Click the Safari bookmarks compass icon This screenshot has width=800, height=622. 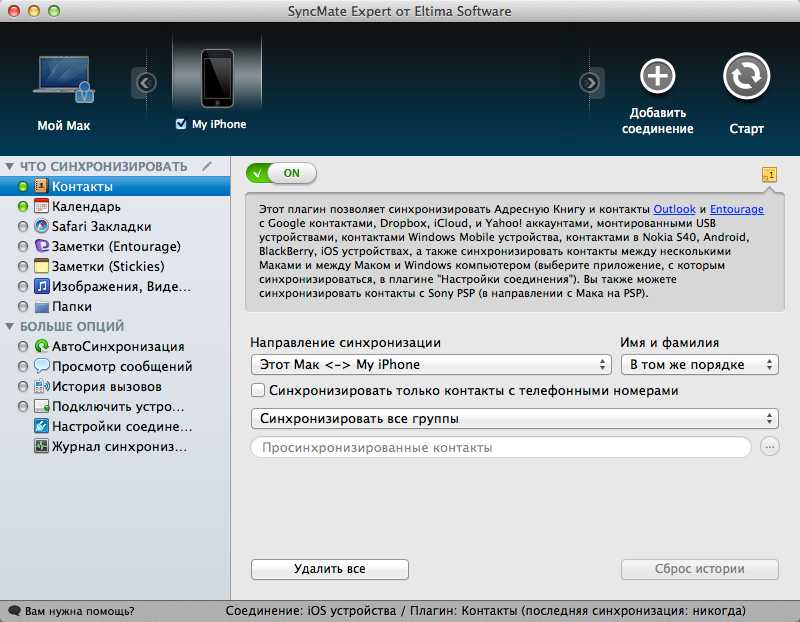tap(41, 226)
